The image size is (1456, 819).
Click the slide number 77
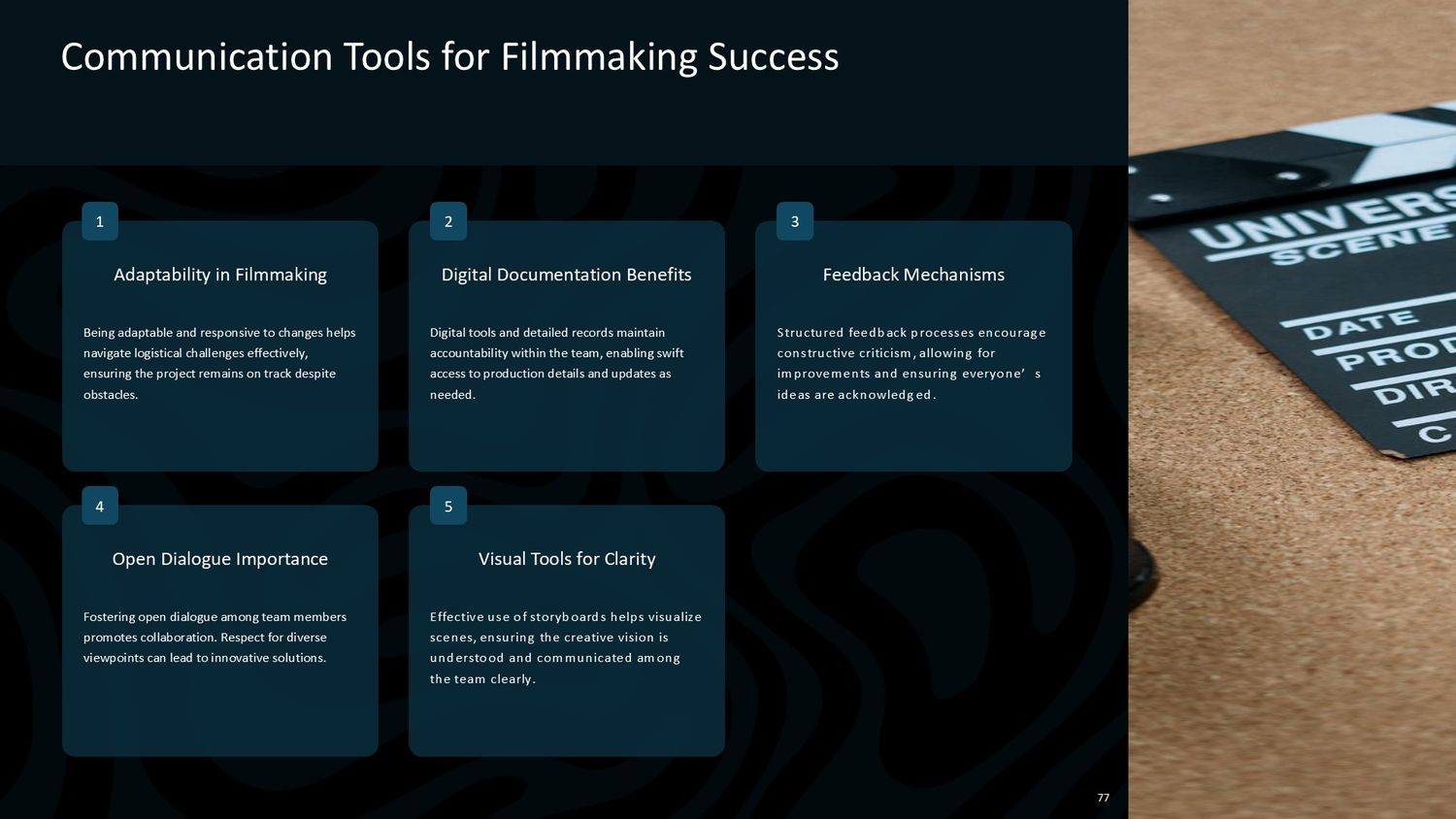1103,798
